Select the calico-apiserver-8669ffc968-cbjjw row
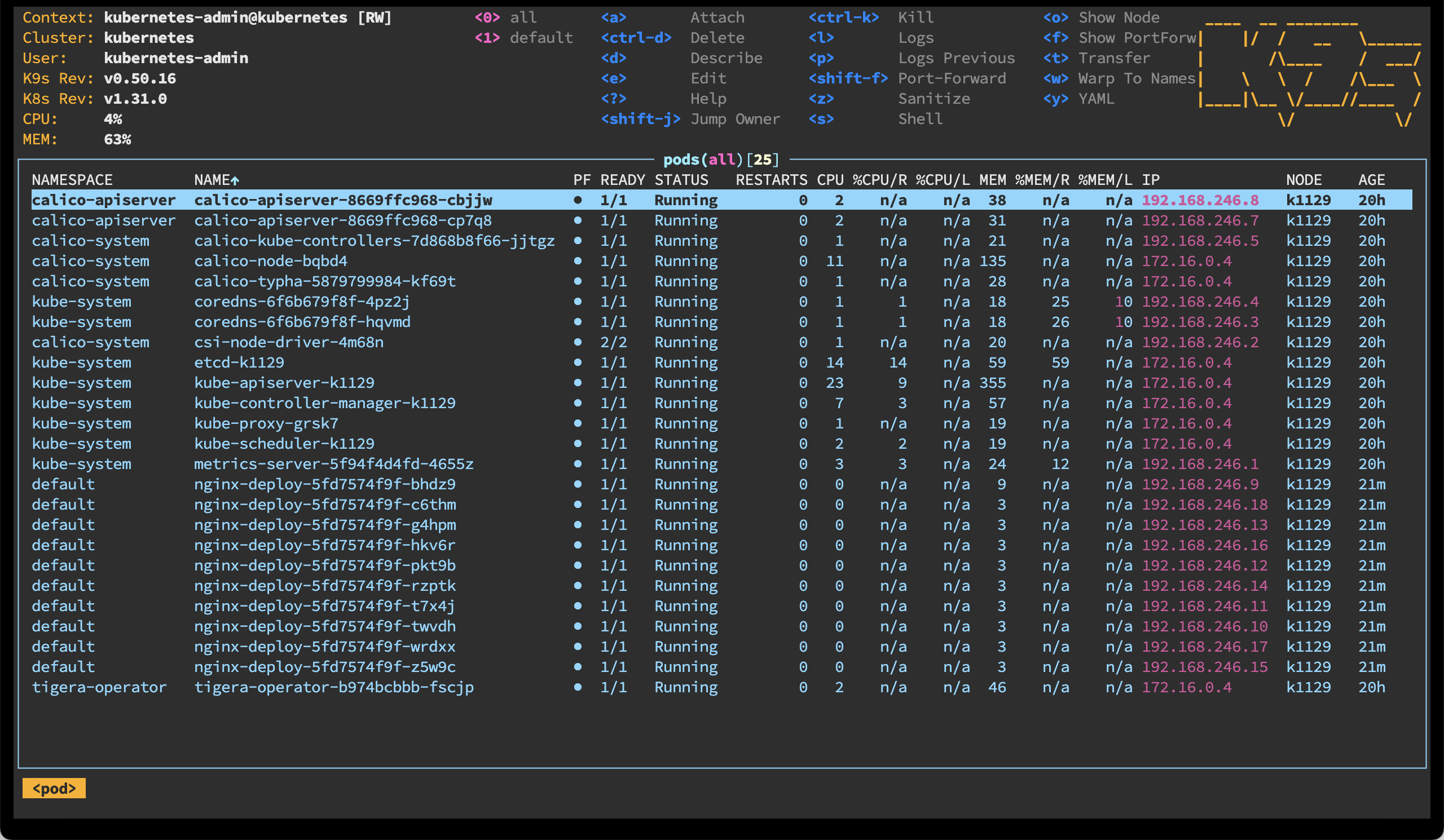This screenshot has height=840, width=1444. (x=721, y=200)
